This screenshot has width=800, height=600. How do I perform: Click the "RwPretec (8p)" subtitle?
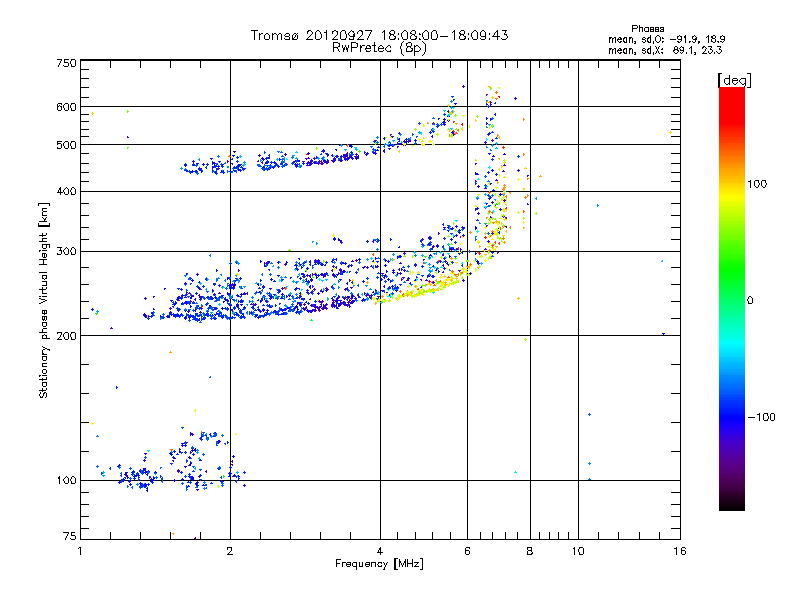(379, 48)
